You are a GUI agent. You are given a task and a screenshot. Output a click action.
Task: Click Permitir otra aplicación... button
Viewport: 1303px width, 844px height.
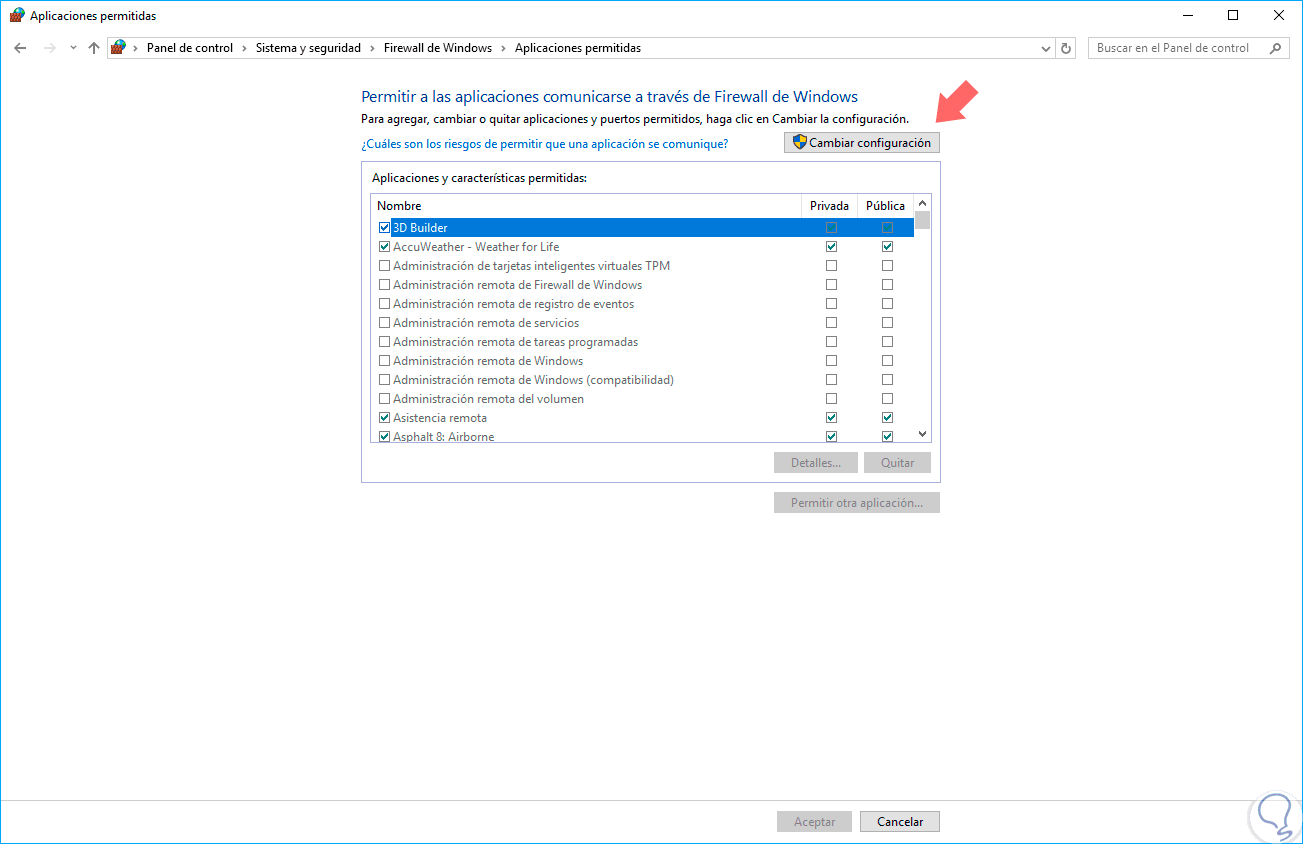(x=857, y=503)
